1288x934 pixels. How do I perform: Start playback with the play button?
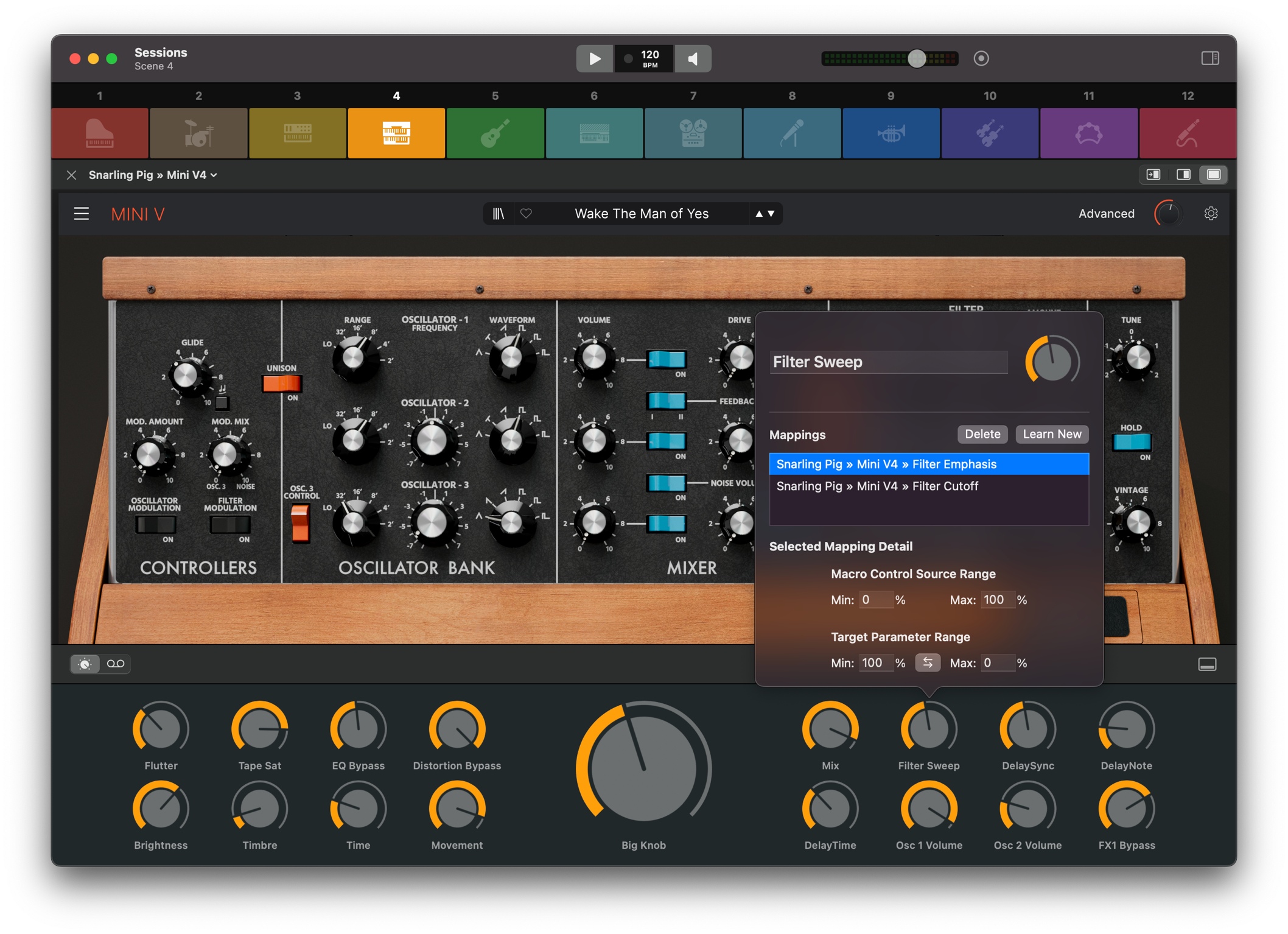tap(595, 58)
